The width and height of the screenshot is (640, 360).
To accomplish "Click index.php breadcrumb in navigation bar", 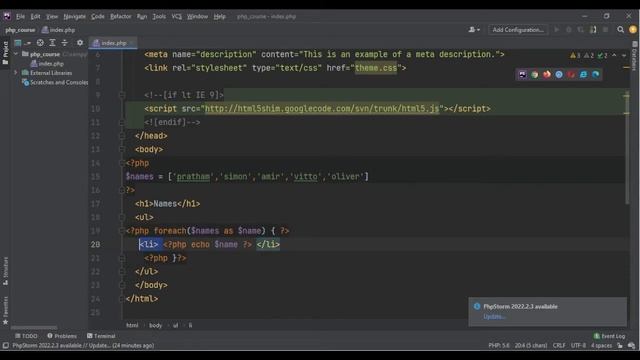I will 58,30.
